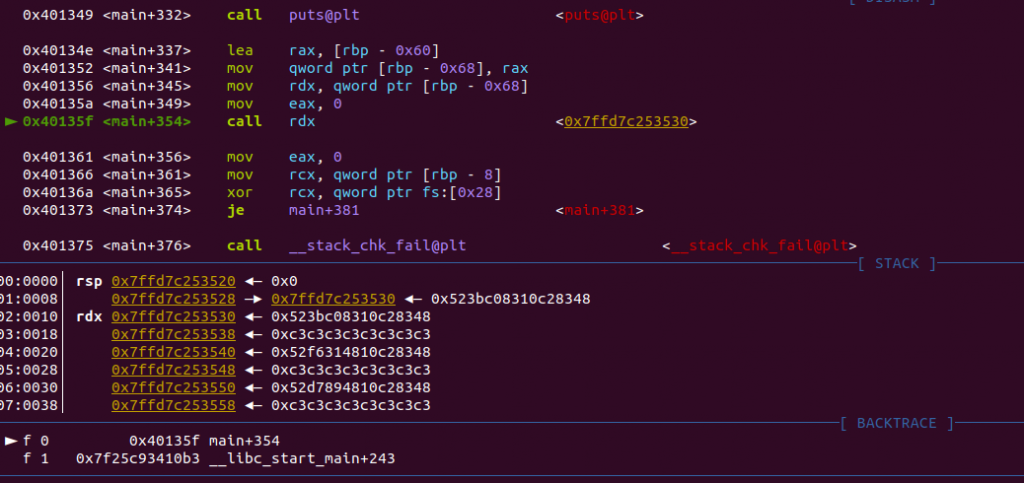This screenshot has width=1024, height=483.
Task: Click the white arrow beside backtrace frame 0
Action: (x=11, y=440)
